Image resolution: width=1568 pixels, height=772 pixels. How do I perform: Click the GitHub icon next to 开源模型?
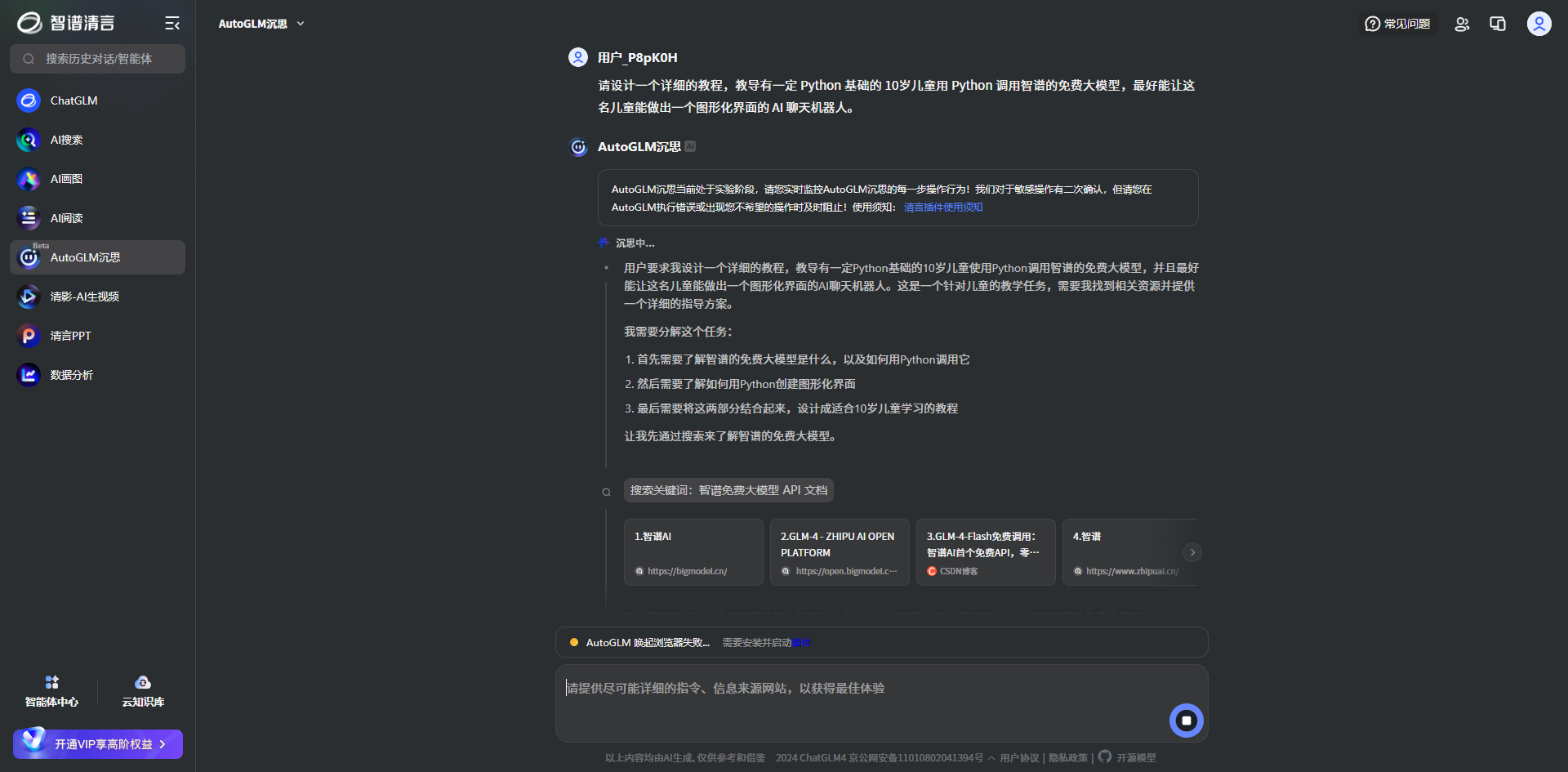click(1105, 756)
